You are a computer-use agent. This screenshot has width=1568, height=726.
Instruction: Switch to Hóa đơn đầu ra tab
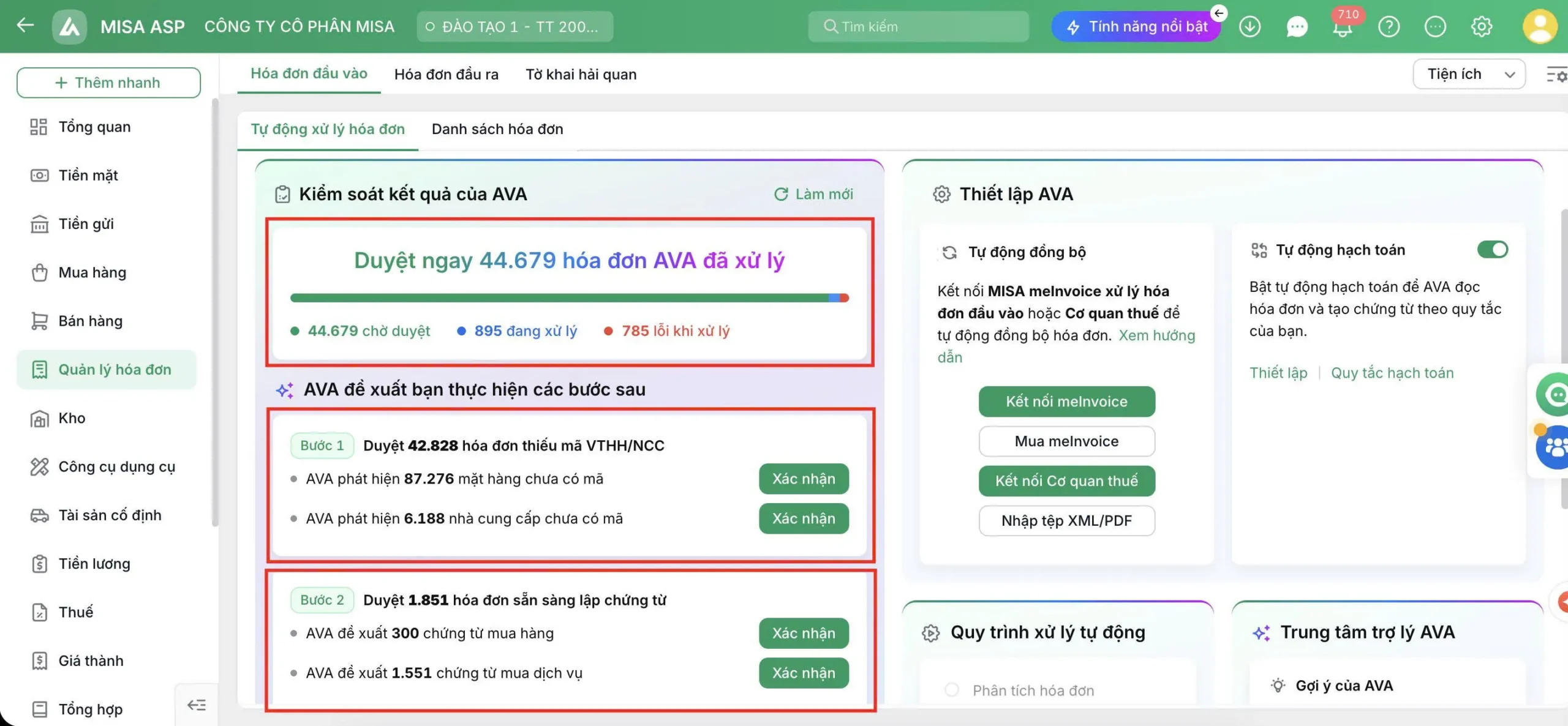tap(446, 74)
